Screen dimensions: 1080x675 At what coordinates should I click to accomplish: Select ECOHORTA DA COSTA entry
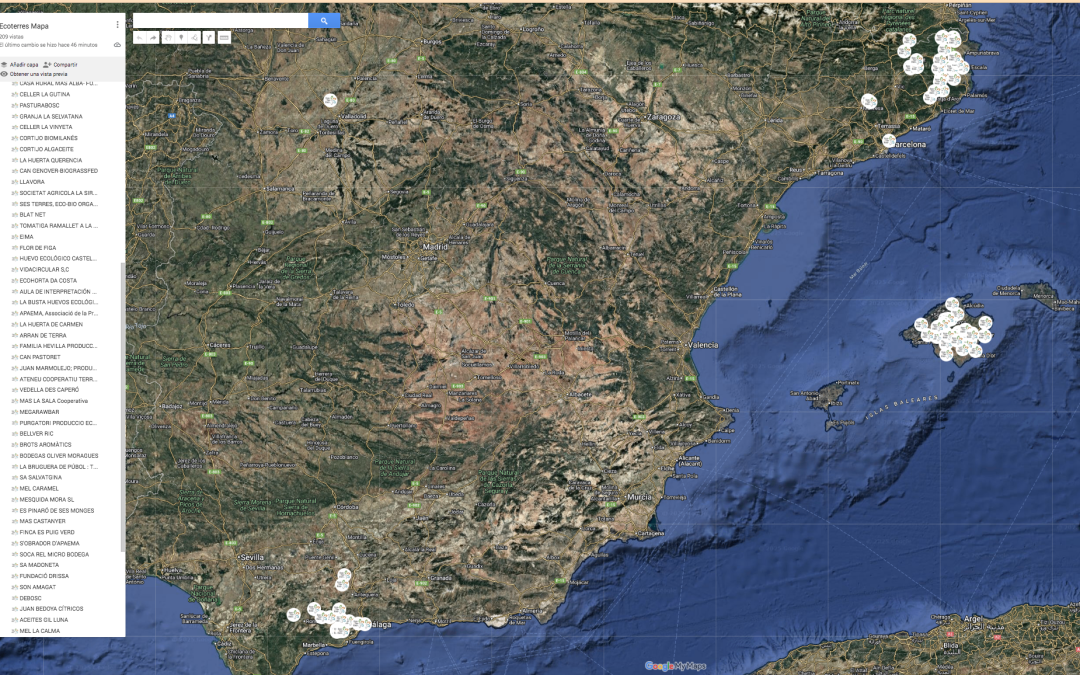(48, 280)
